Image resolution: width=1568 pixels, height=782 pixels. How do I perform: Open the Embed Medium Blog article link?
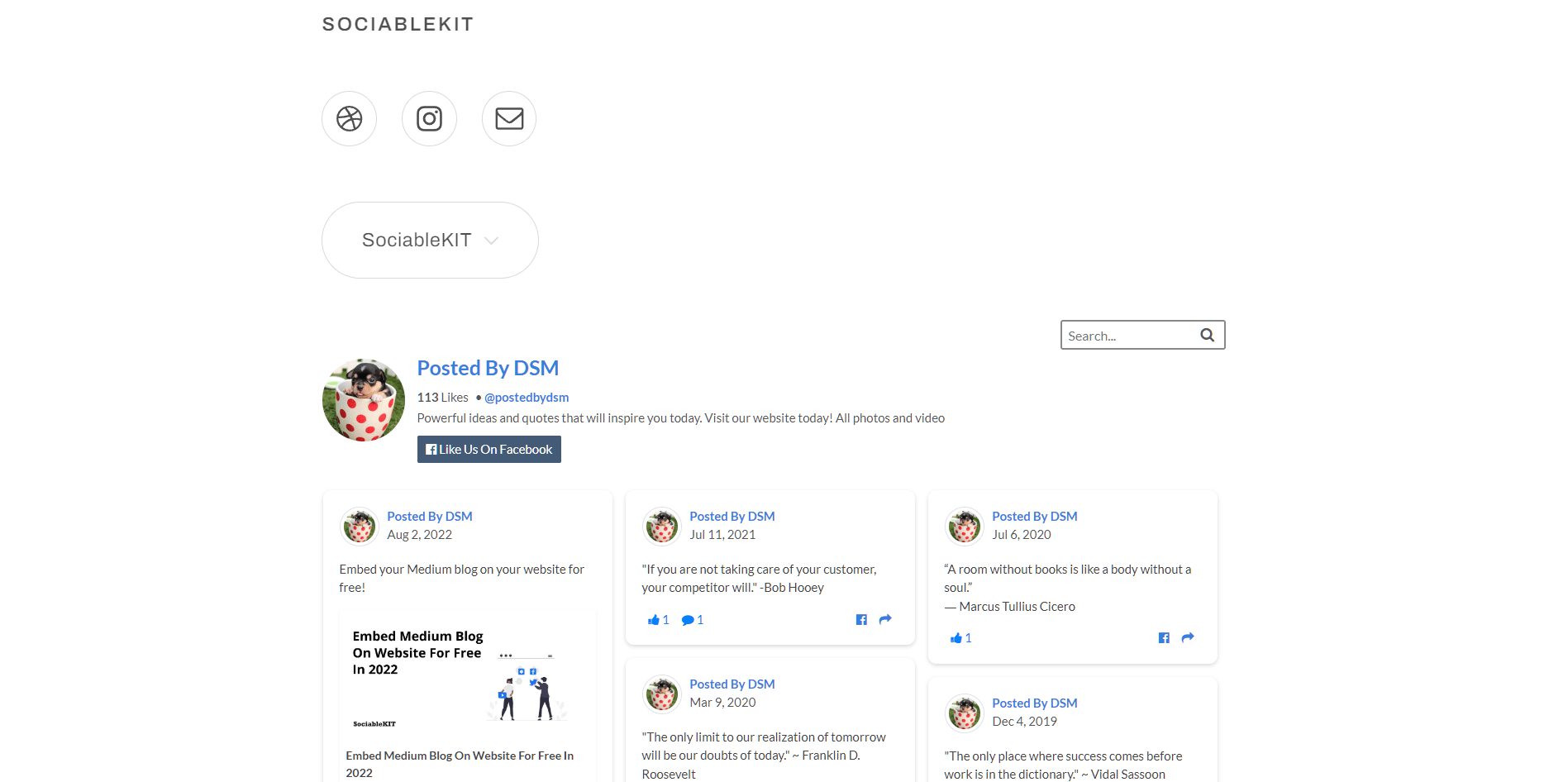click(459, 755)
